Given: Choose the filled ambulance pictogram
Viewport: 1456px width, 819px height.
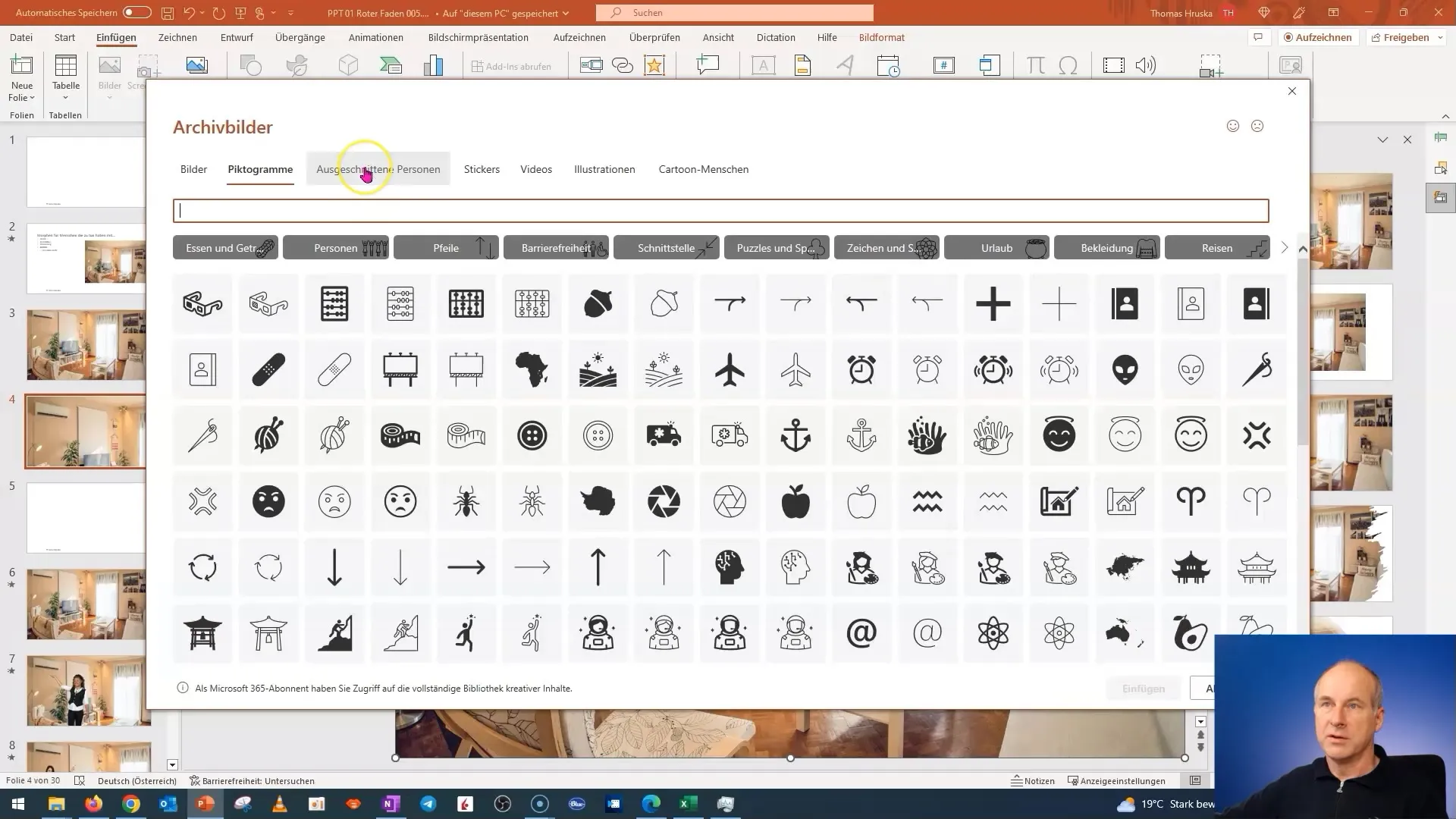Looking at the screenshot, I should (664, 435).
